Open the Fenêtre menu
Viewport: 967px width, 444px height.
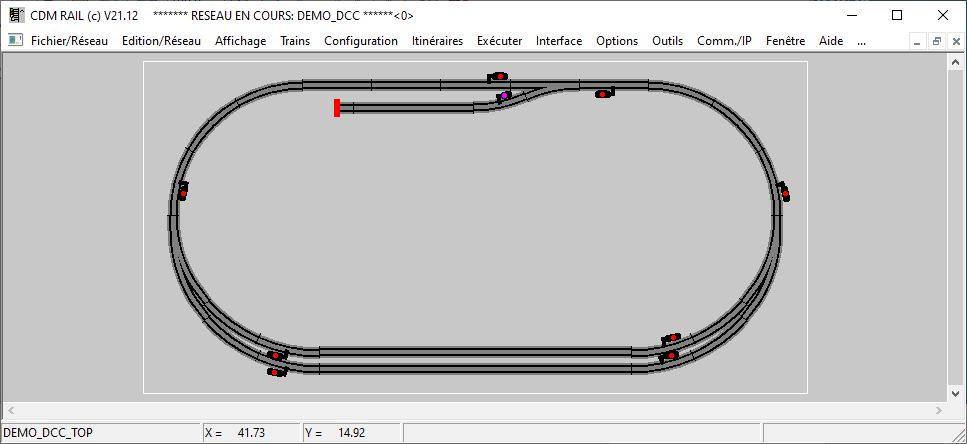[785, 41]
